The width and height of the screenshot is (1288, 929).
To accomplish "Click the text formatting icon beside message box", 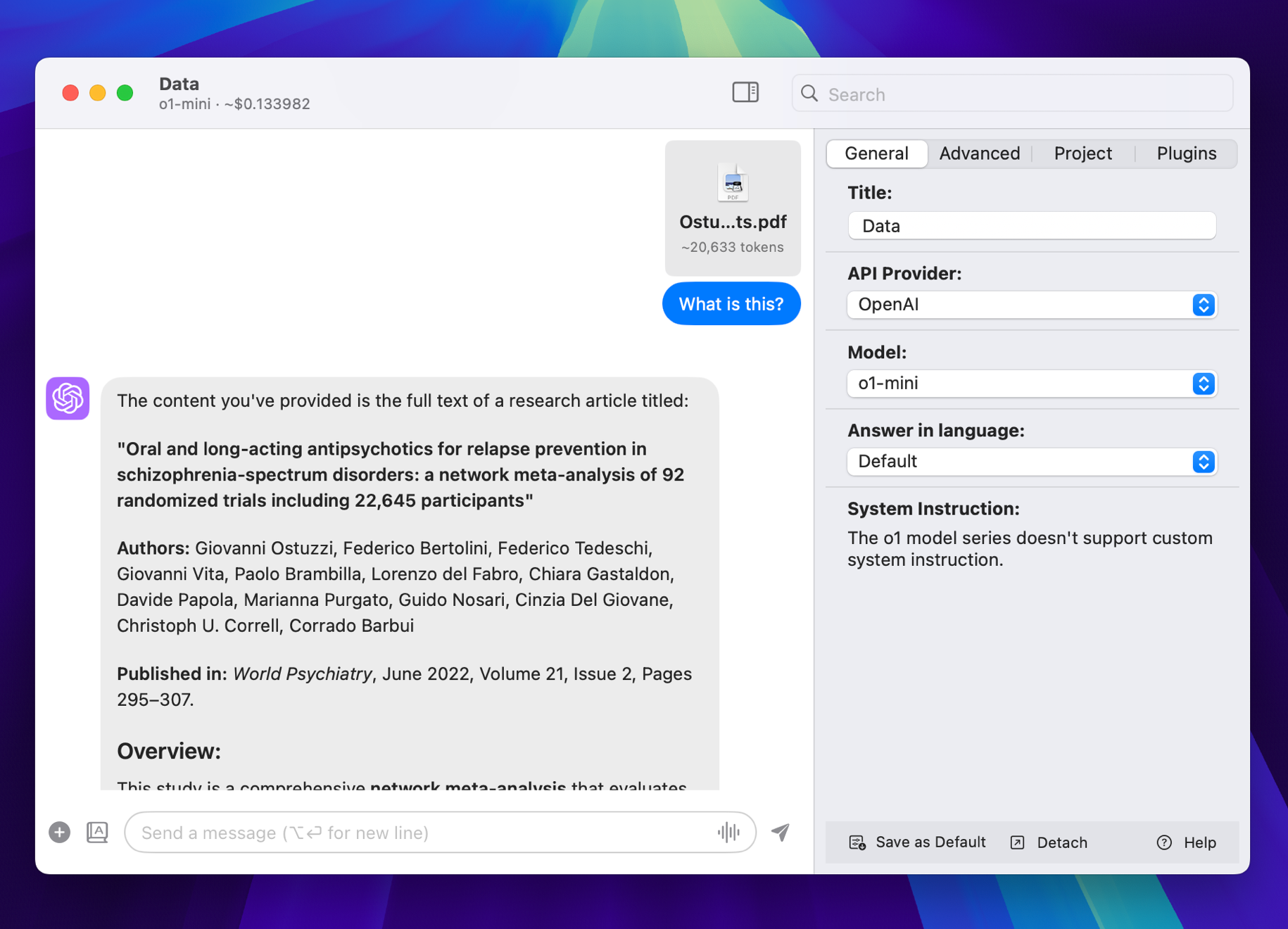I will (x=97, y=832).
